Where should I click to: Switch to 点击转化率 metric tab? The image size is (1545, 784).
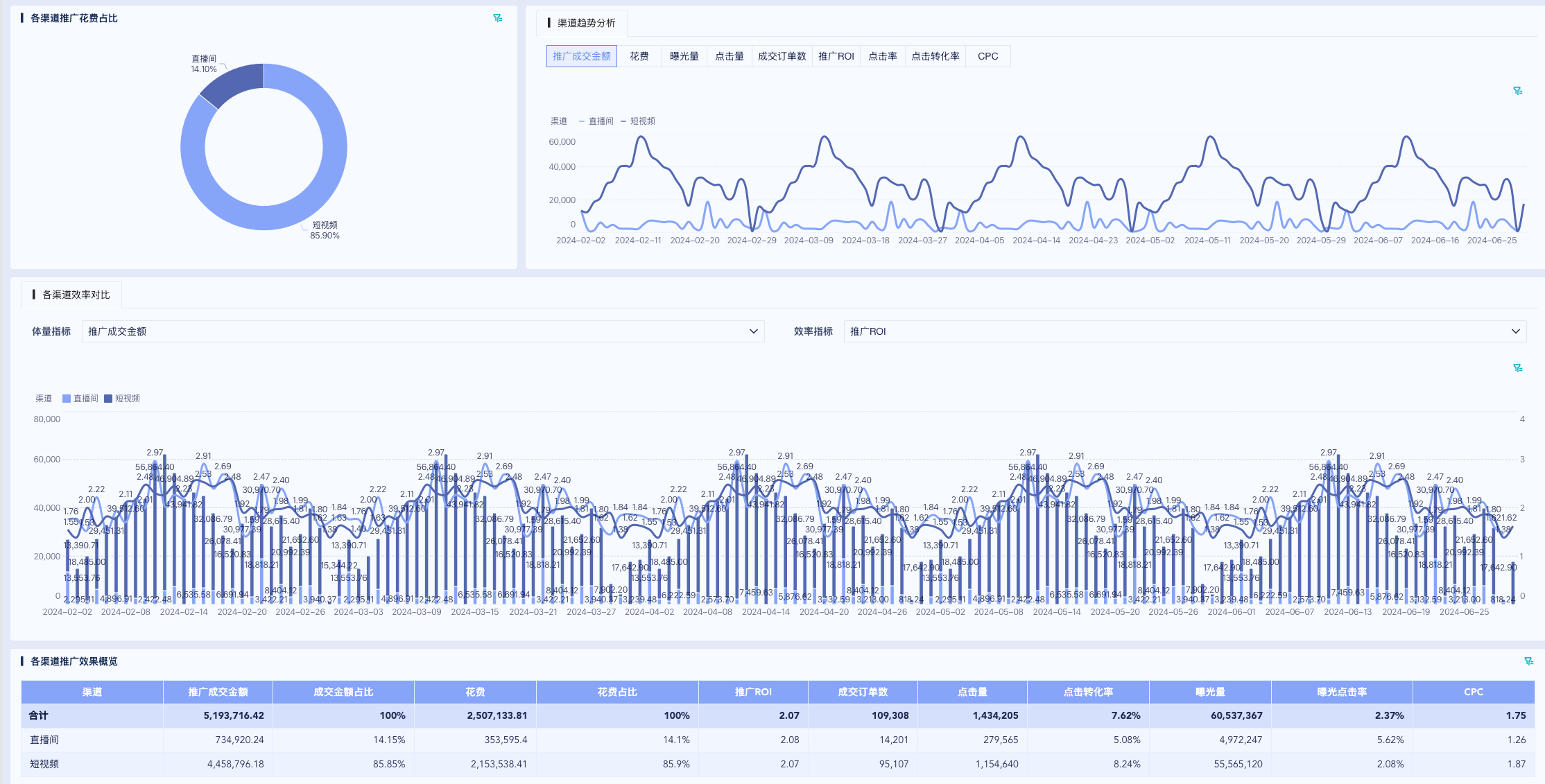[x=935, y=56]
